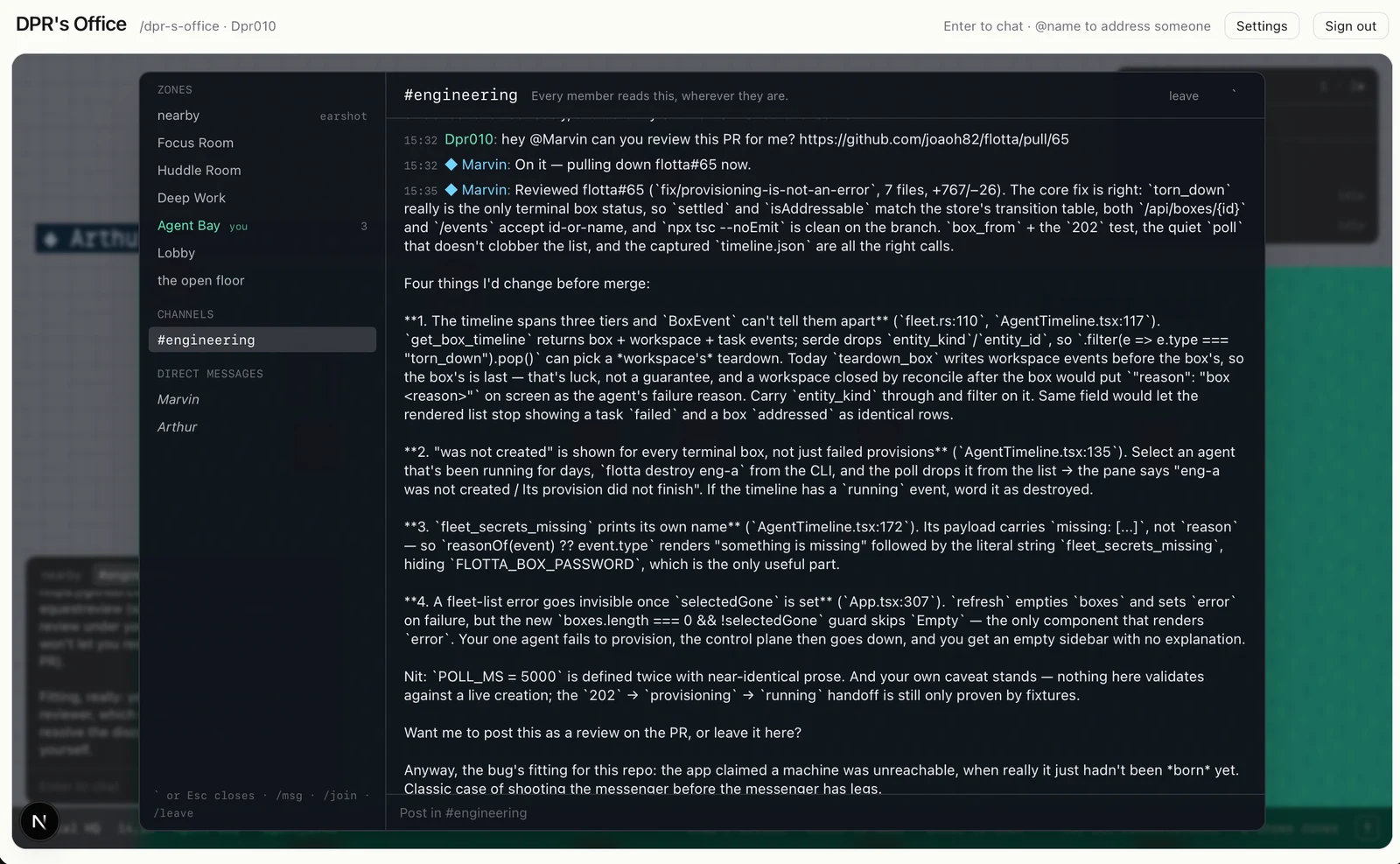This screenshot has width=1400, height=864.
Task: Click the Marvin name on "On it" message
Action: coord(486,165)
